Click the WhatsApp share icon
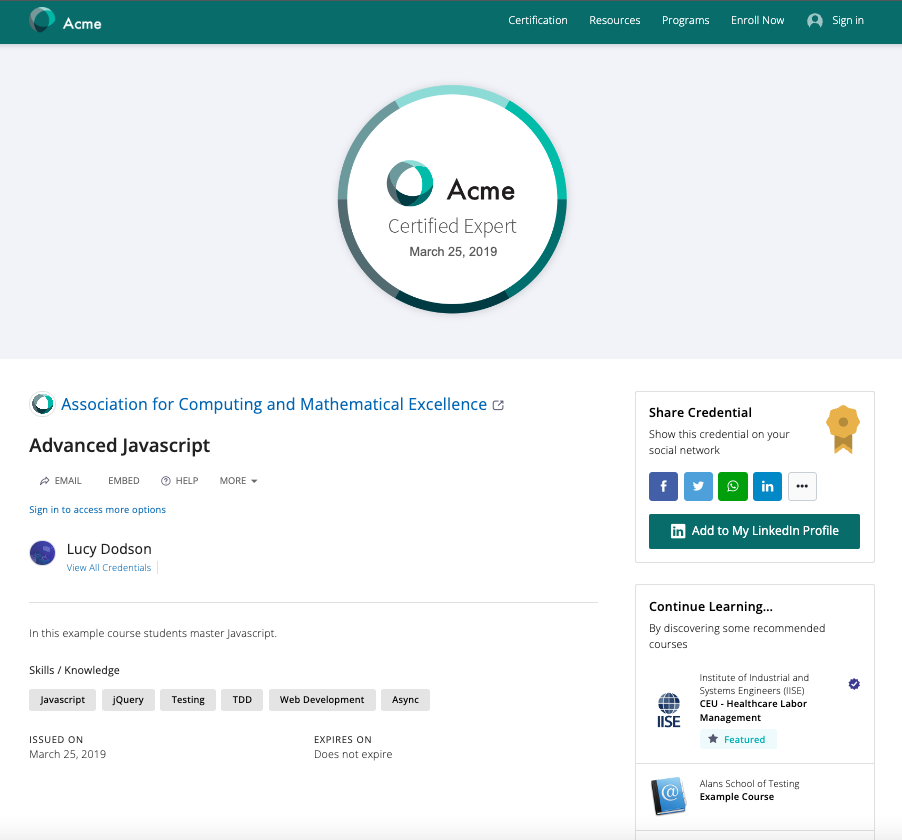The width and height of the screenshot is (902, 840). click(x=733, y=486)
